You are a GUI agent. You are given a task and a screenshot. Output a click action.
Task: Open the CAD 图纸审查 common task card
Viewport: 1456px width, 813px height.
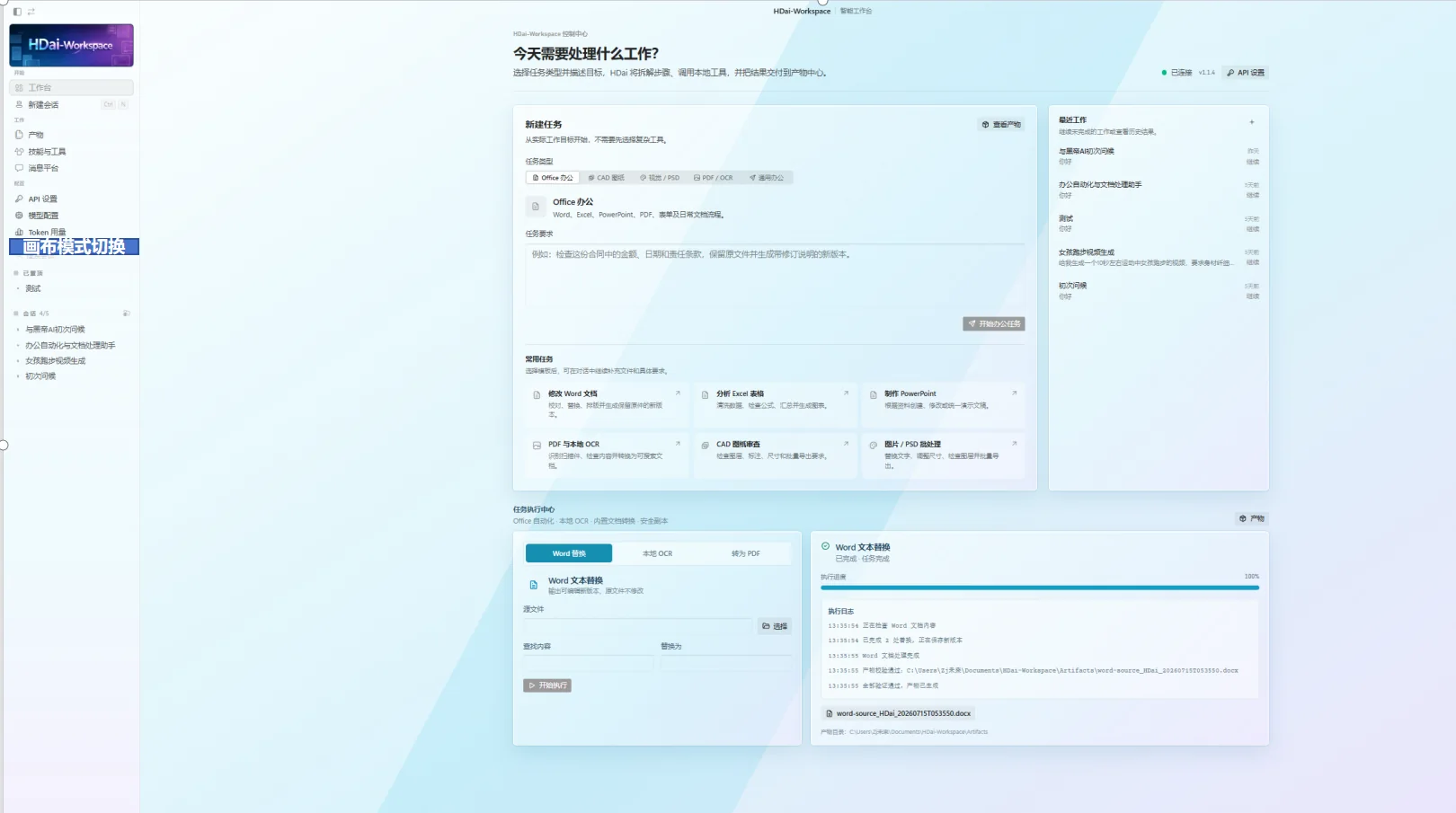(x=776, y=455)
